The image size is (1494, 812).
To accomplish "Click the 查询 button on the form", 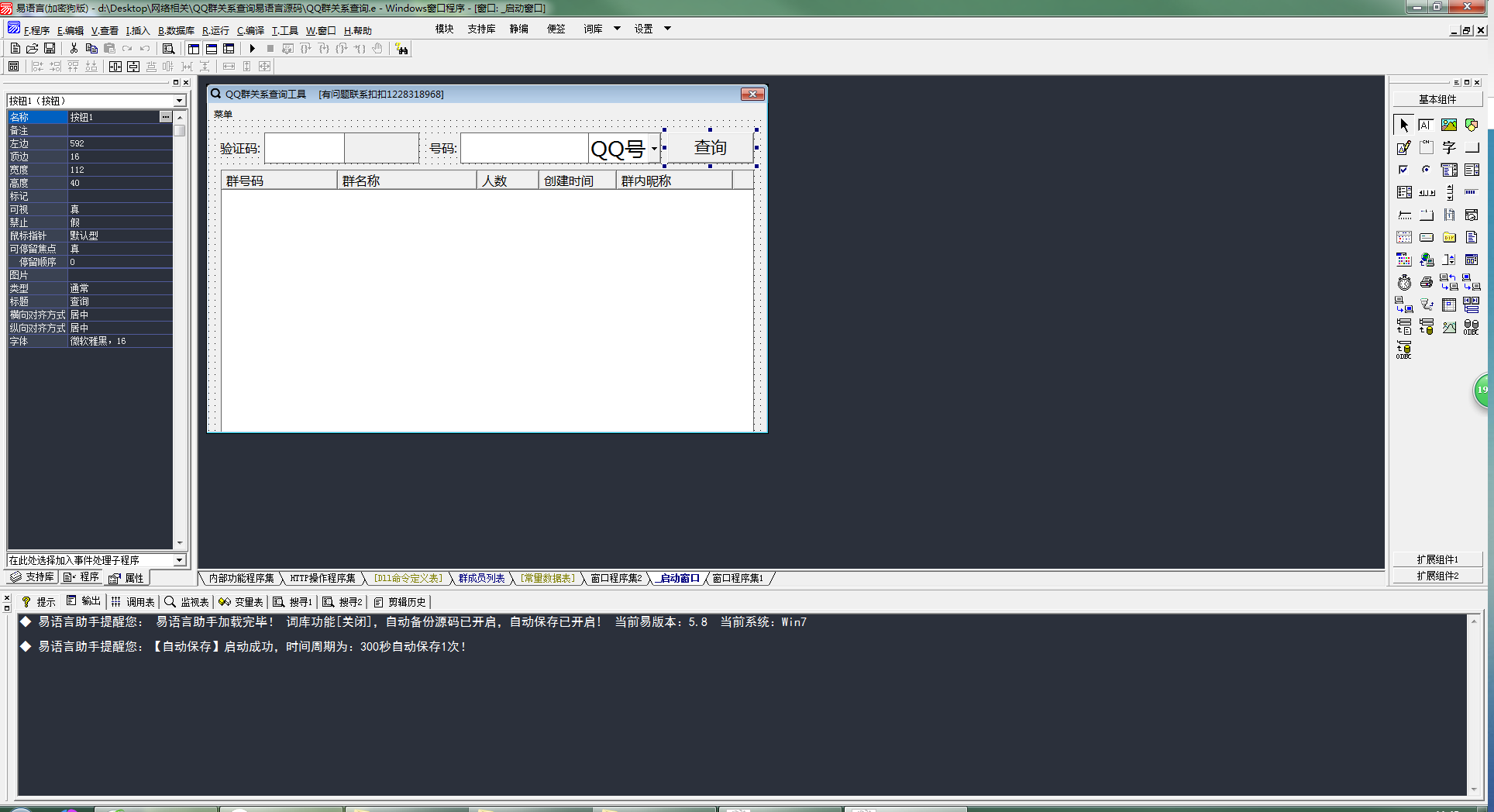I will coord(710,148).
